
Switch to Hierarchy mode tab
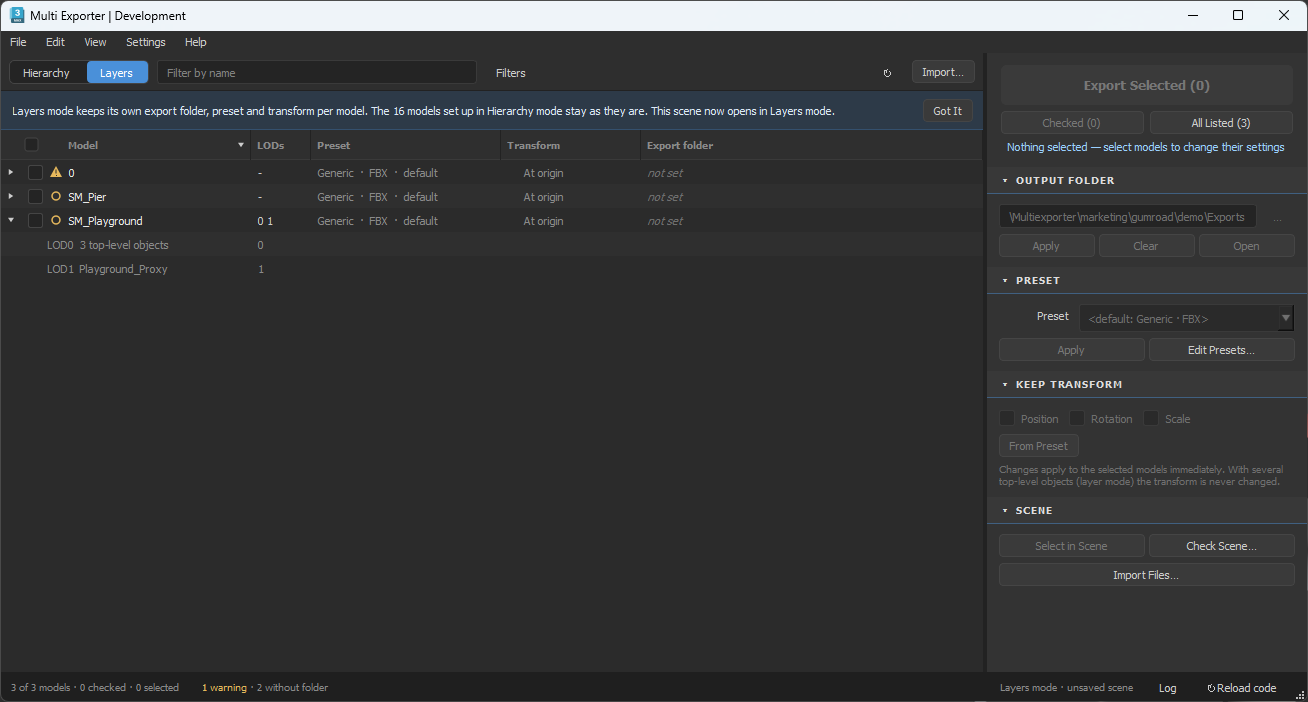tap(47, 73)
